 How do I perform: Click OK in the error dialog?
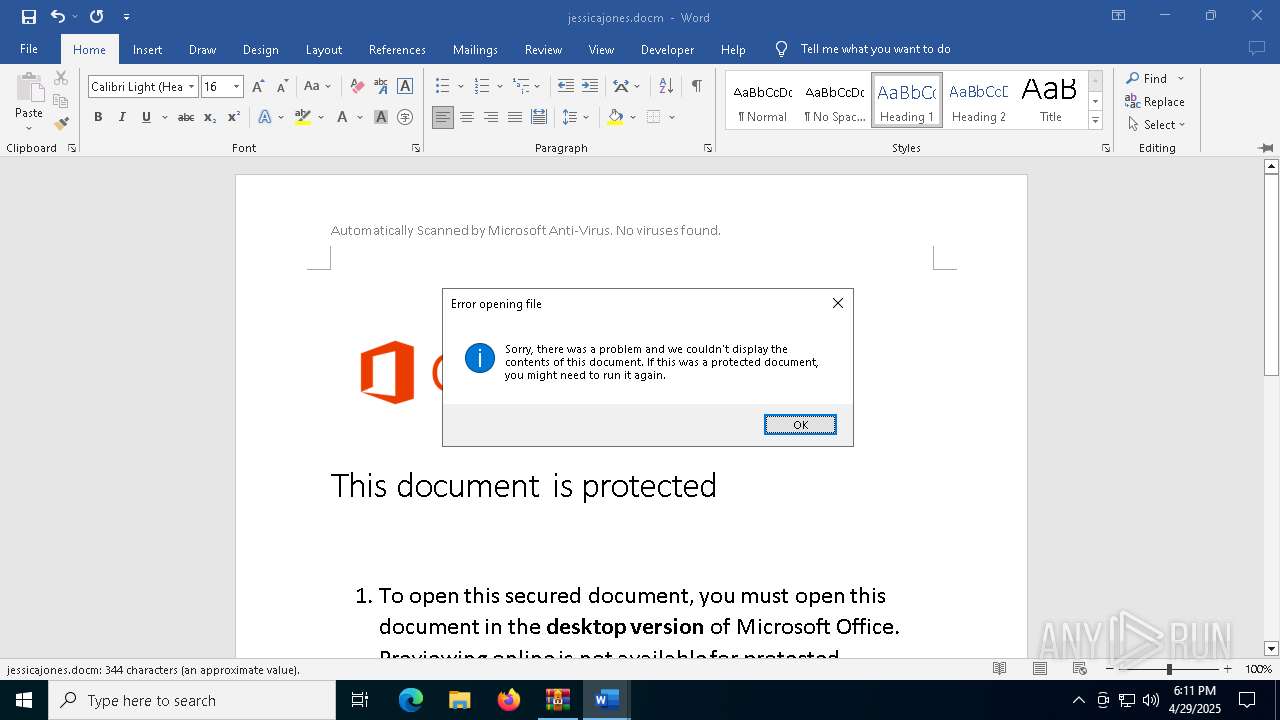[800, 425]
